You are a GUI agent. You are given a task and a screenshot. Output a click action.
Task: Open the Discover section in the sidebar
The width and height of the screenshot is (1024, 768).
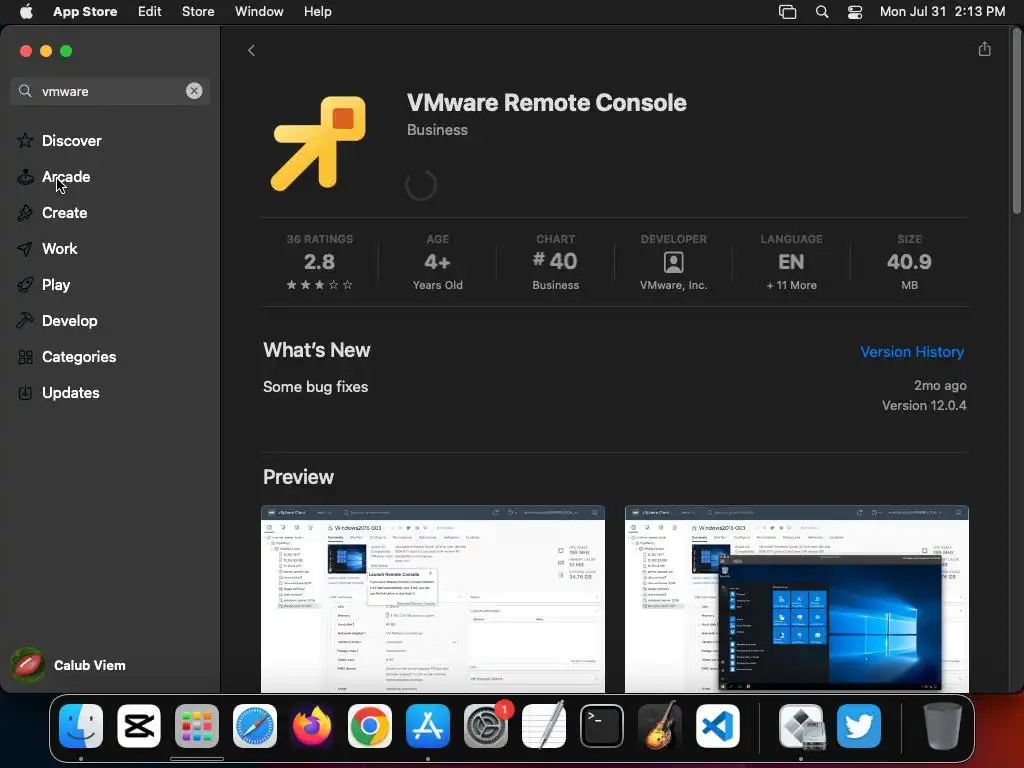[72, 140]
